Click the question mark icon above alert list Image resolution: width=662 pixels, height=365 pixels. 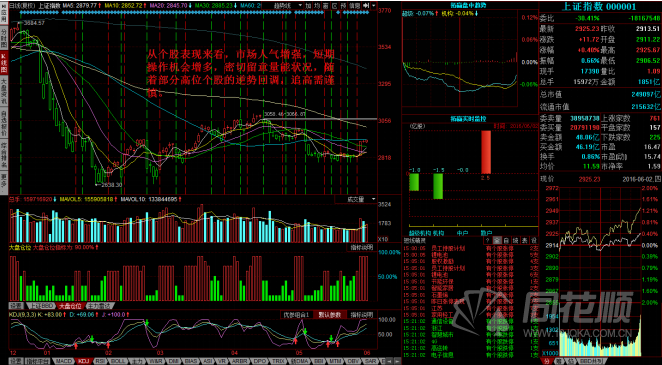(488, 240)
